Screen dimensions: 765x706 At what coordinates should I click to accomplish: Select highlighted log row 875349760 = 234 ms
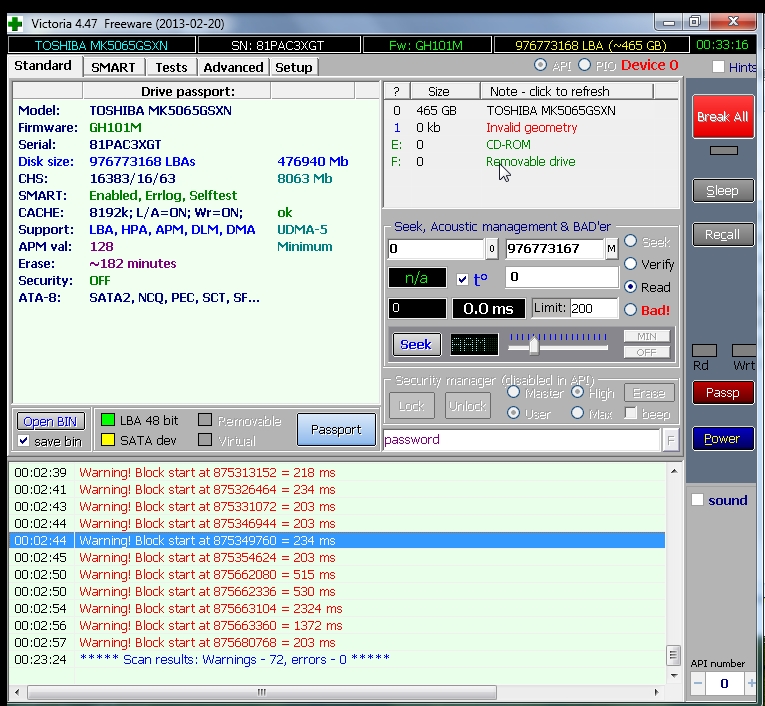pyautogui.click(x=337, y=541)
